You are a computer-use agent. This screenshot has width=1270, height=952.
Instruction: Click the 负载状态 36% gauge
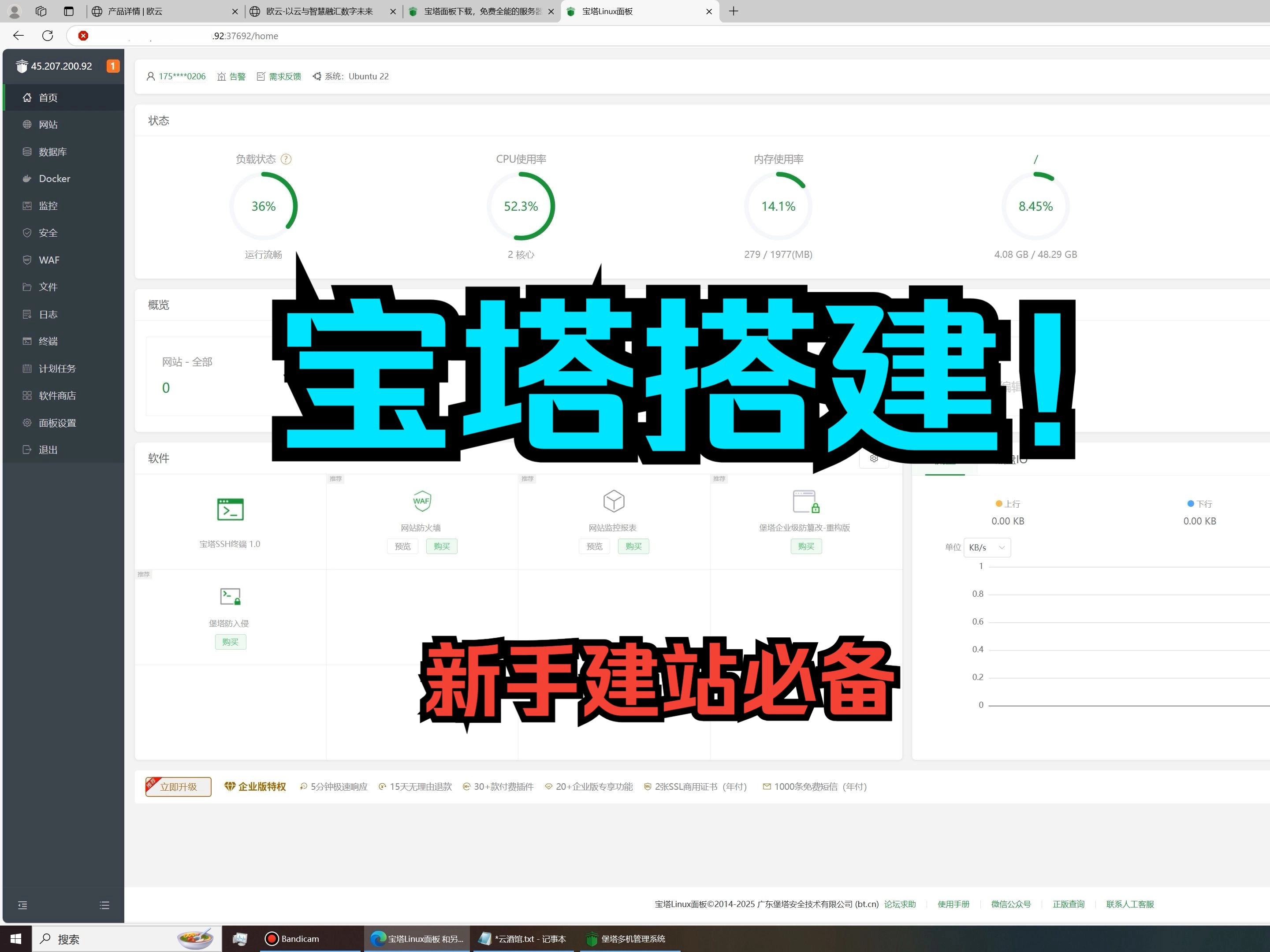point(264,206)
